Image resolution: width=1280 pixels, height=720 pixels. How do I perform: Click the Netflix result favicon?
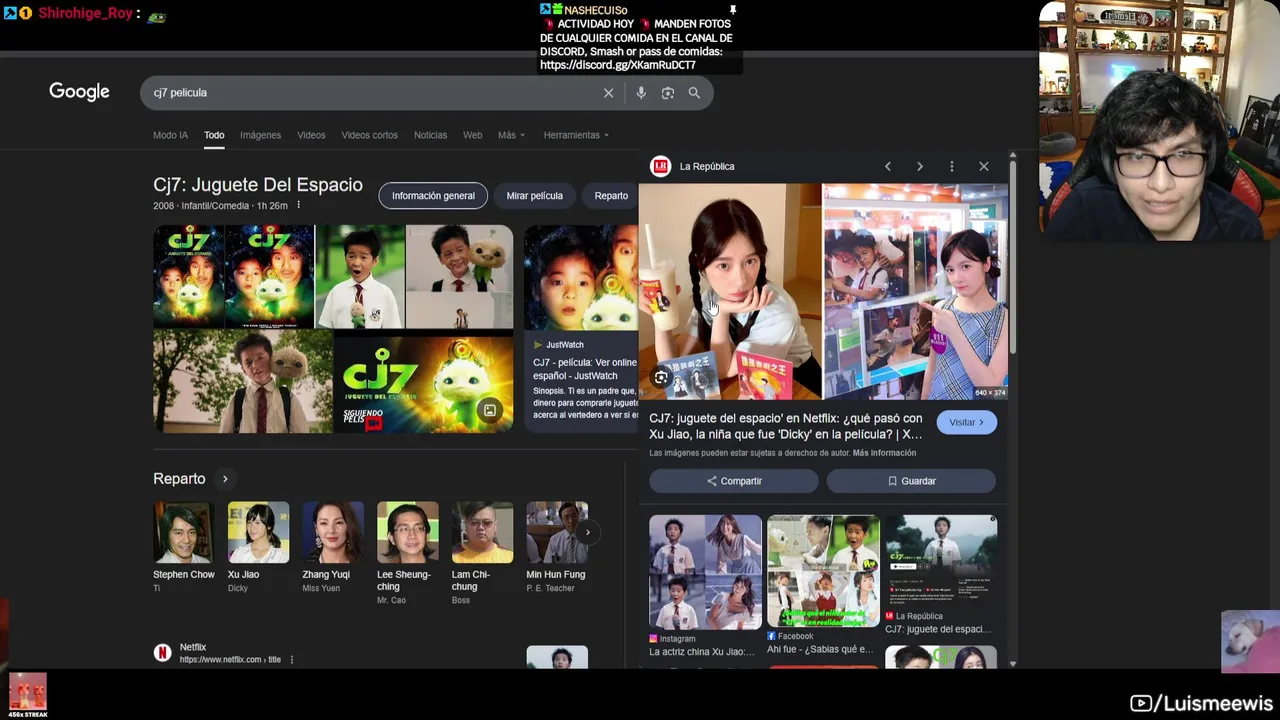click(x=162, y=653)
